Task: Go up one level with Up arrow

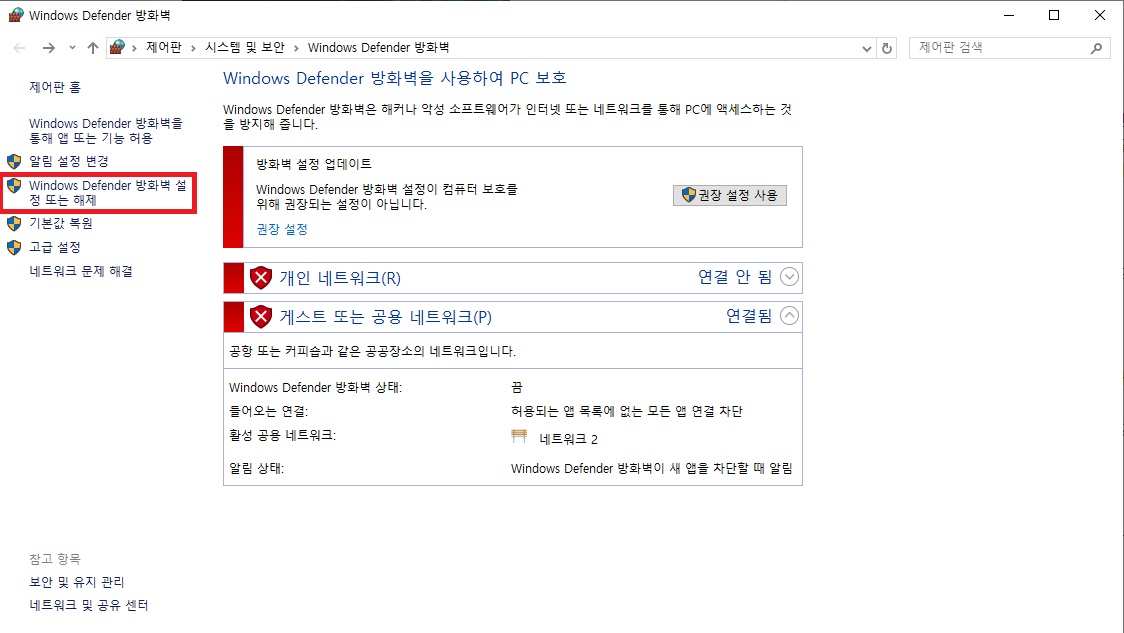Action: [x=92, y=48]
